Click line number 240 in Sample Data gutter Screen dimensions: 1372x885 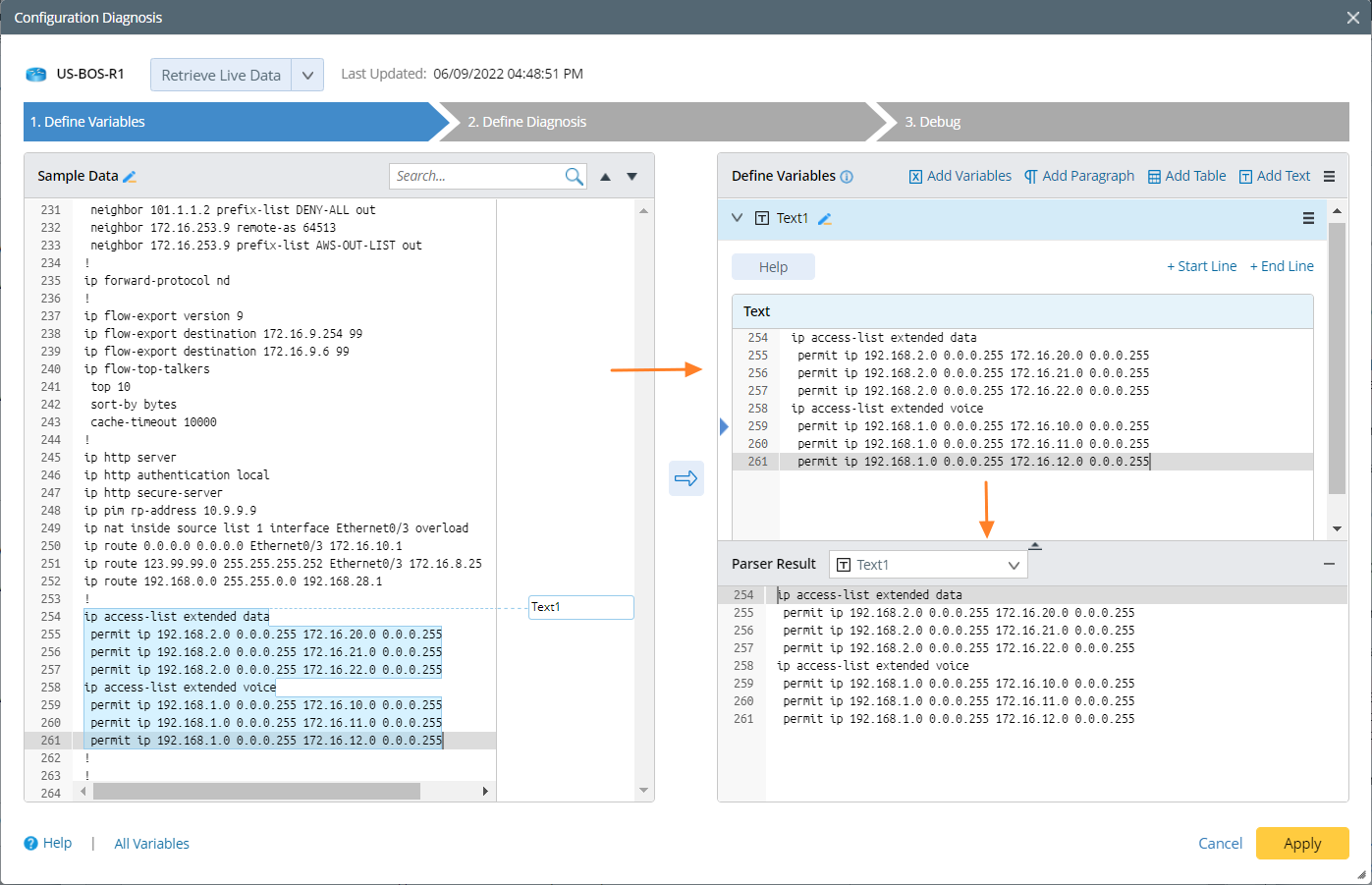pyautogui.click(x=51, y=369)
